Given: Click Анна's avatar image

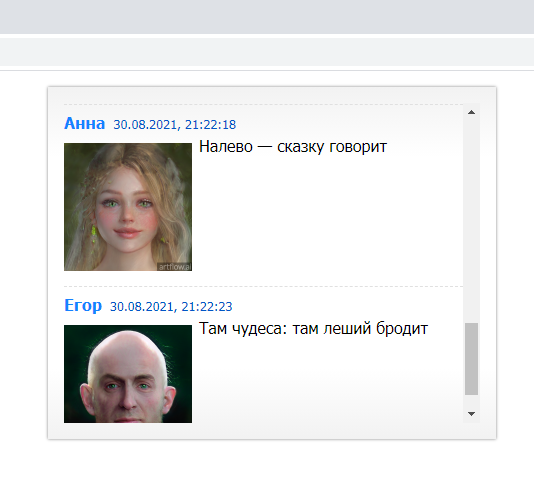Looking at the screenshot, I should tap(128, 207).
